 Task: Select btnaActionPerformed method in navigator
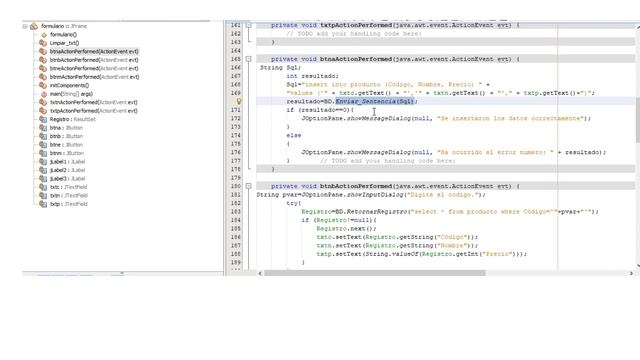click(94, 51)
